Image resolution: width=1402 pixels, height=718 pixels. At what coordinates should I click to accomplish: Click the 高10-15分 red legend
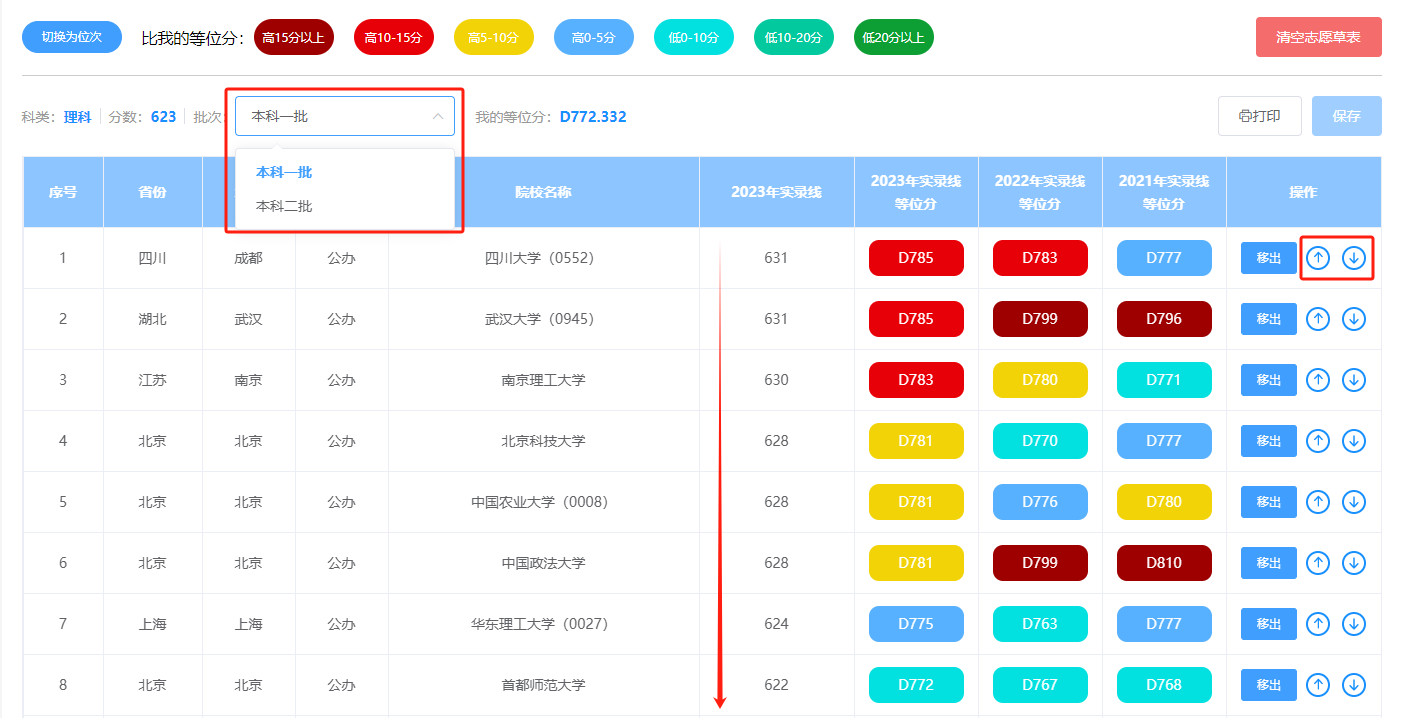(x=394, y=37)
